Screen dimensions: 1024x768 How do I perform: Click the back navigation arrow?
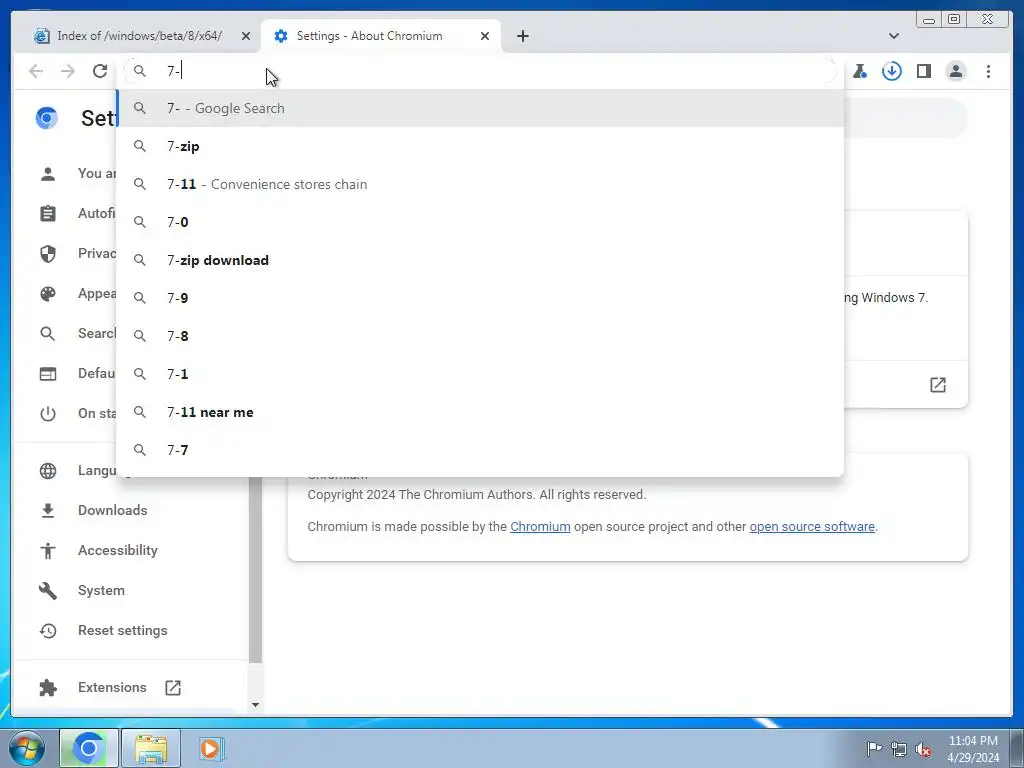pyautogui.click(x=36, y=71)
